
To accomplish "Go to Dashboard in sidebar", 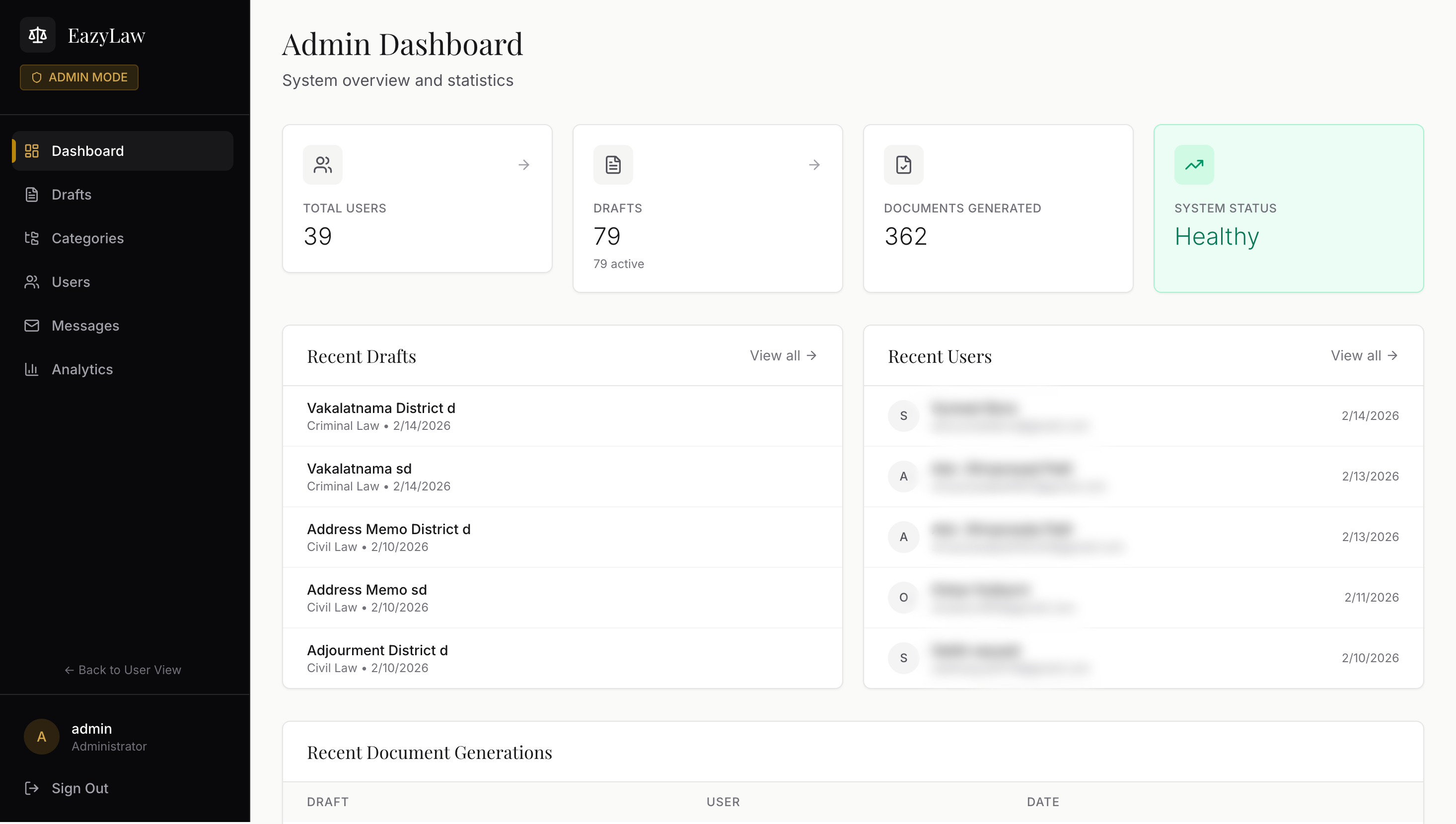I will click(87, 150).
